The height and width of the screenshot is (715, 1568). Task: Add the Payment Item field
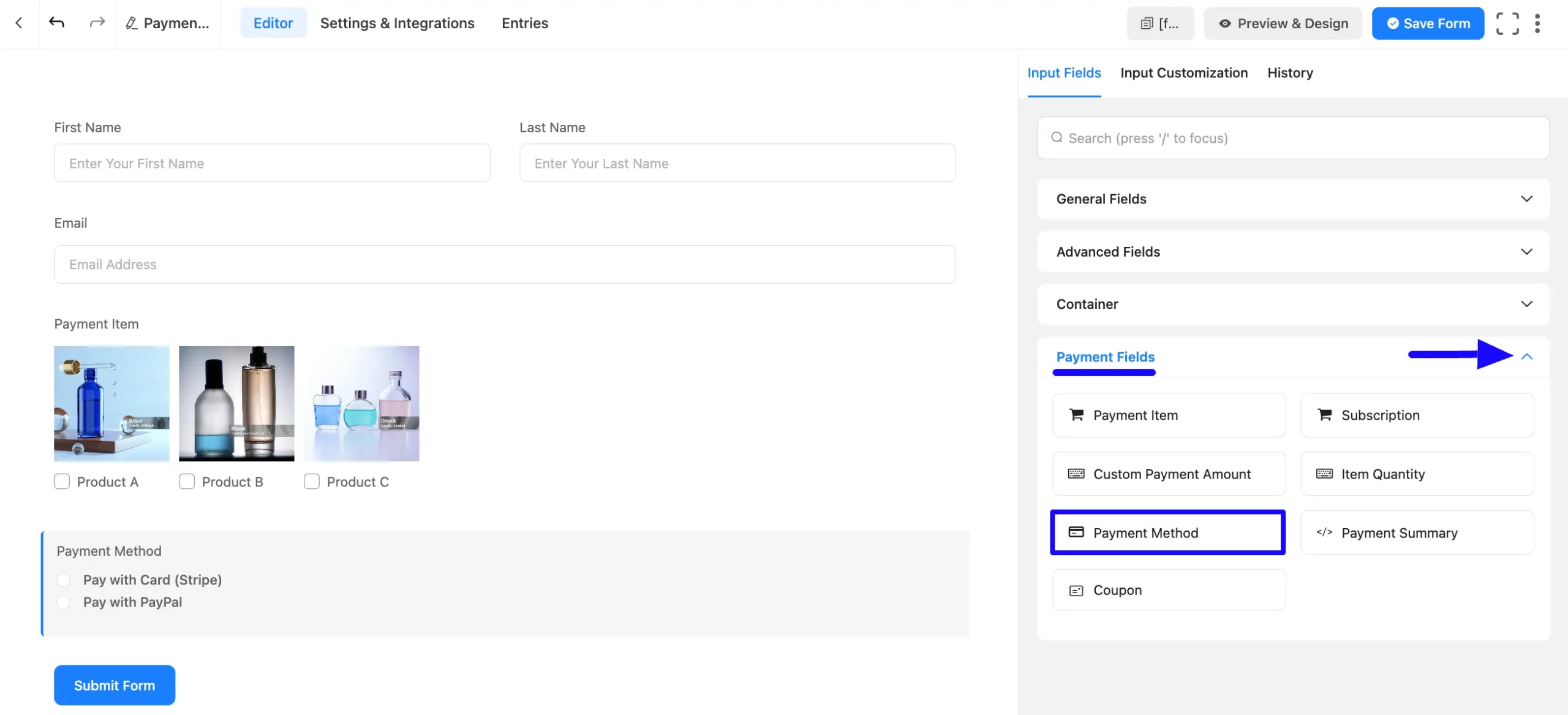coord(1169,415)
